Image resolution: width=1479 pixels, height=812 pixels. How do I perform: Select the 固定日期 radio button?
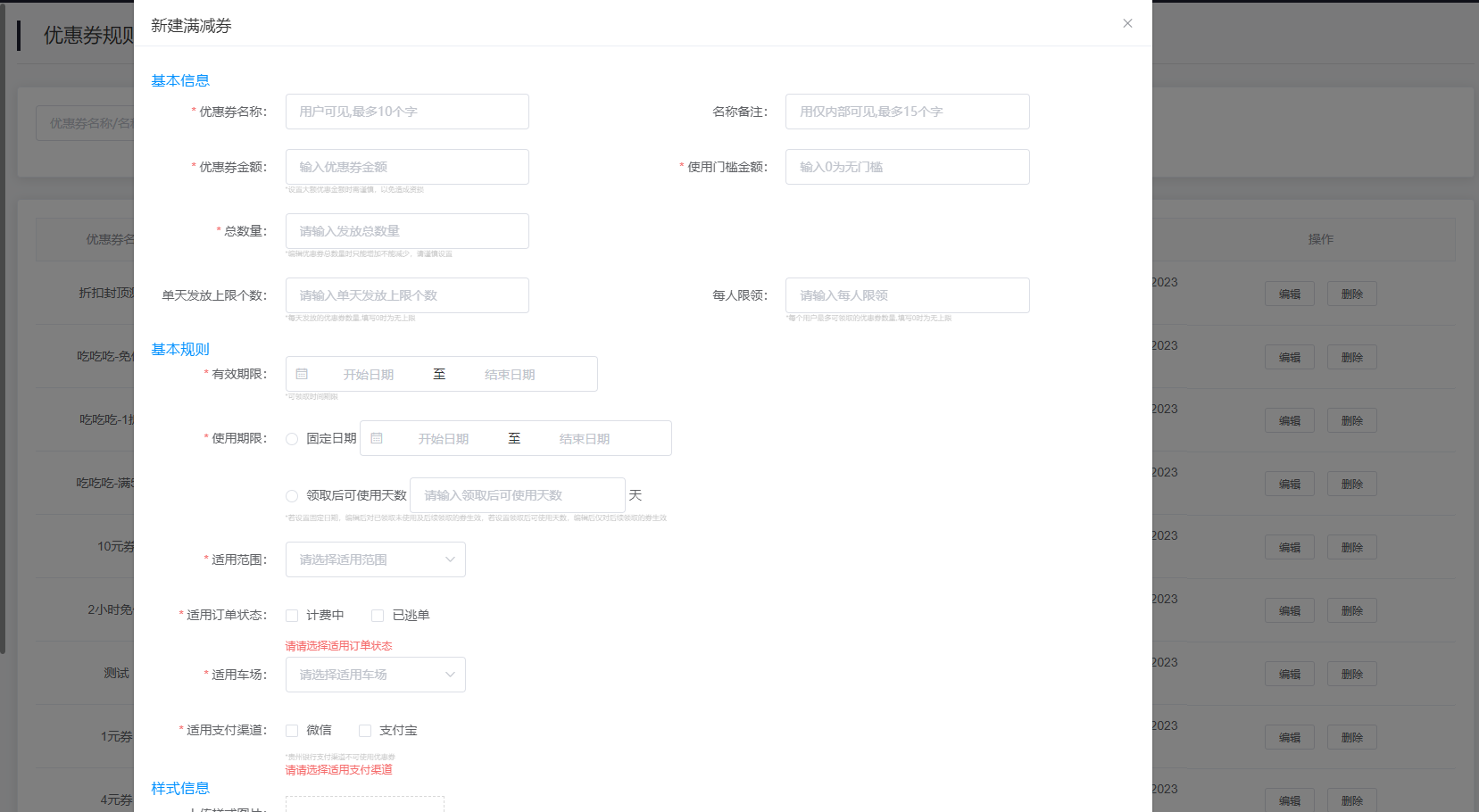pyautogui.click(x=292, y=439)
